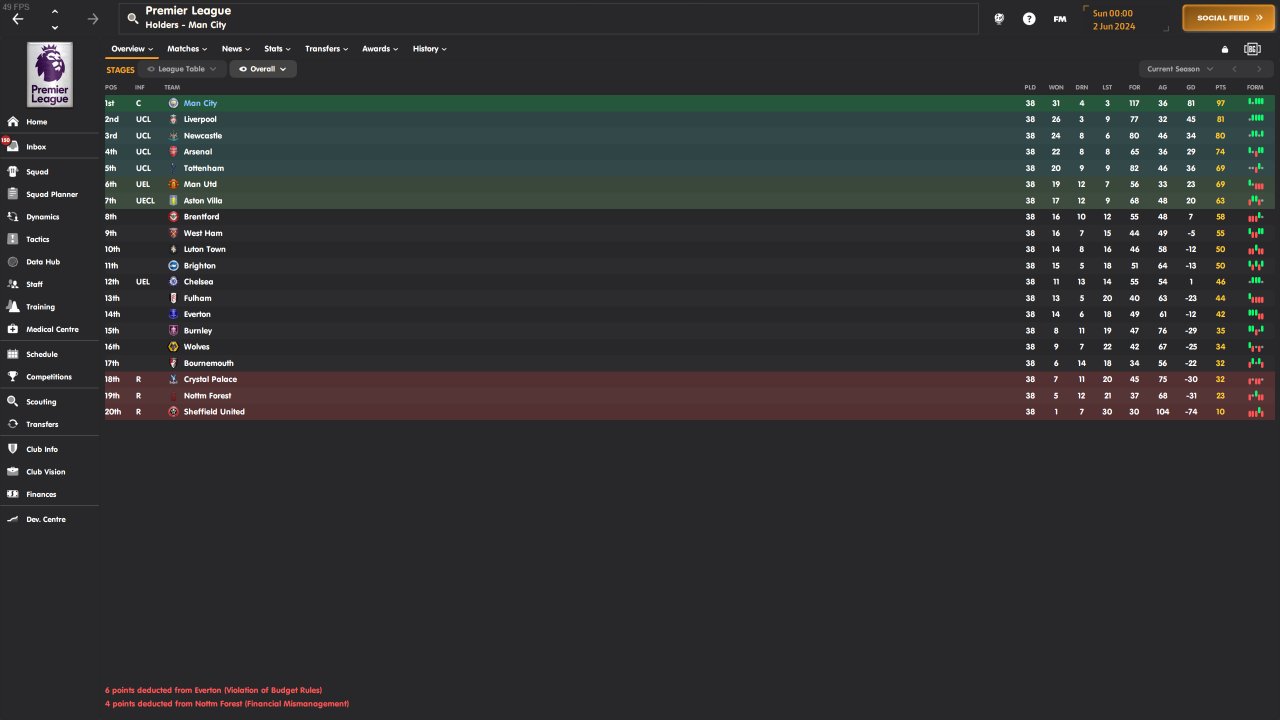
Task: Click the Nottm Forest points deduction note
Action: coord(227,704)
